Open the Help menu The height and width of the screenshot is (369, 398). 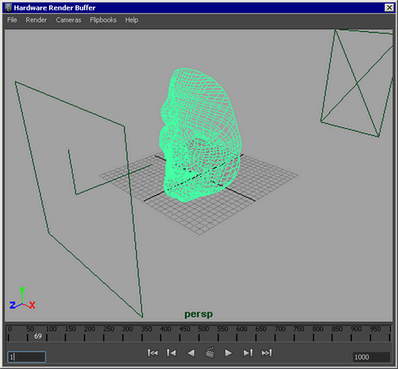[x=132, y=20]
